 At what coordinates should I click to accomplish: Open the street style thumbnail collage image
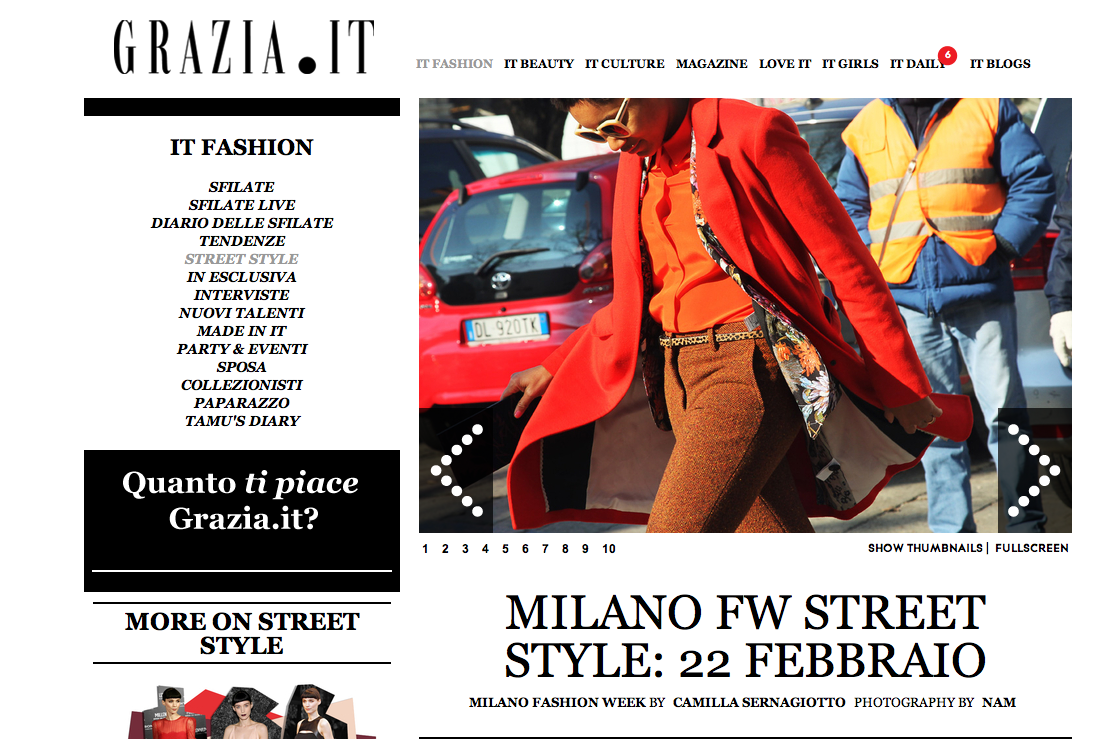tap(251, 711)
